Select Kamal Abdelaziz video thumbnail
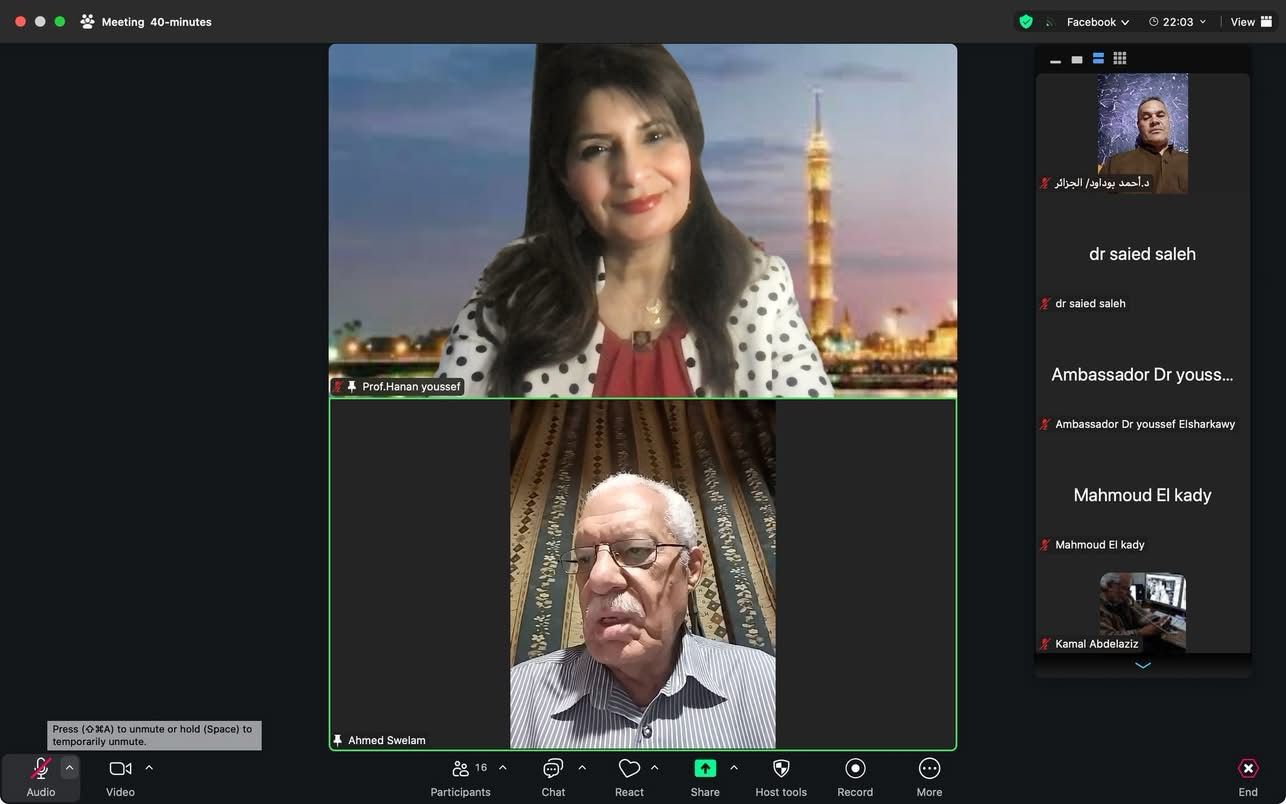Screen dimensions: 1286x804 coord(1142,611)
